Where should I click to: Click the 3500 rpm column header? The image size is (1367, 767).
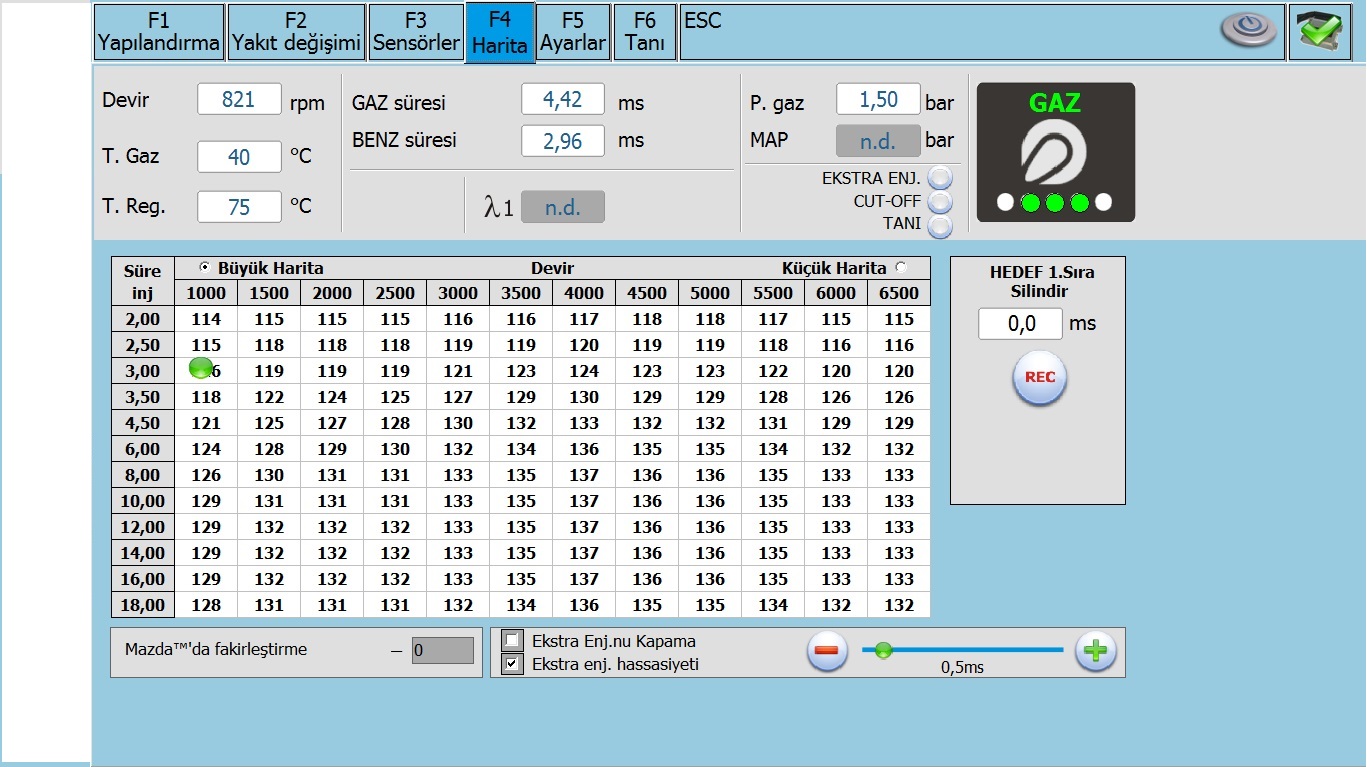[x=521, y=293]
